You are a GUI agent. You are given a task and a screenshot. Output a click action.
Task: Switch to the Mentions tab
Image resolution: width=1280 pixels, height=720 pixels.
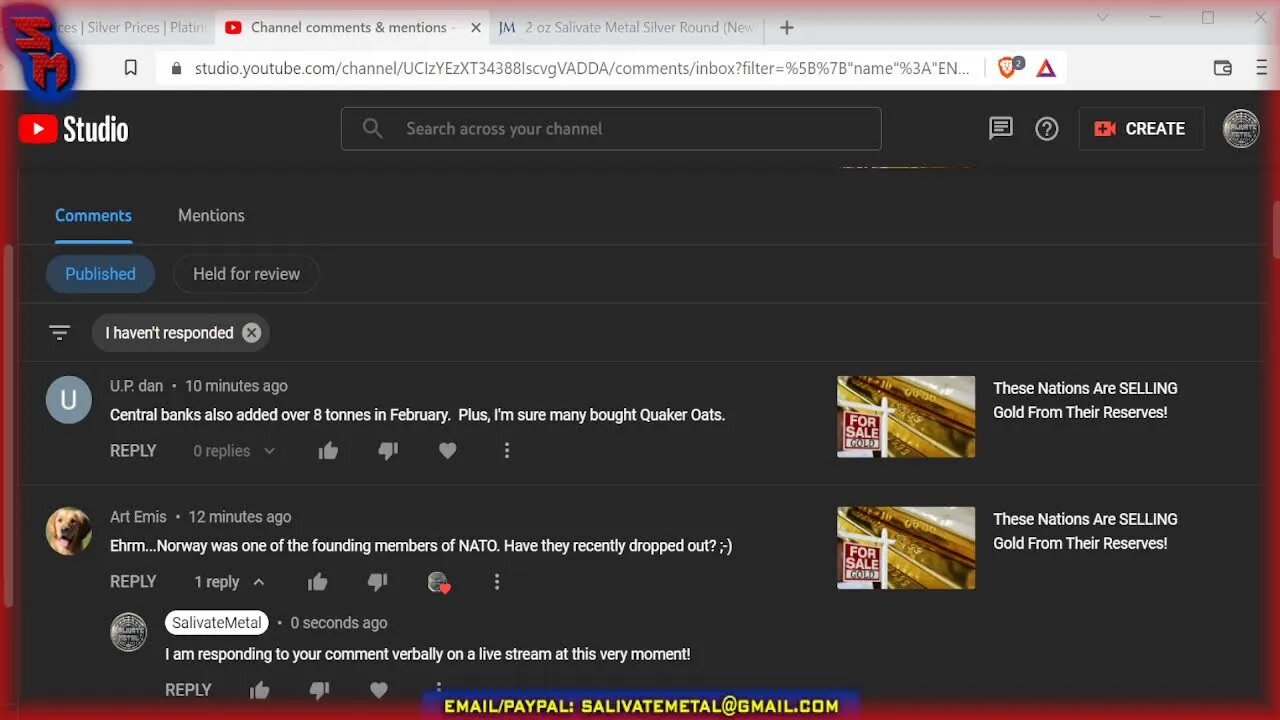coord(211,215)
